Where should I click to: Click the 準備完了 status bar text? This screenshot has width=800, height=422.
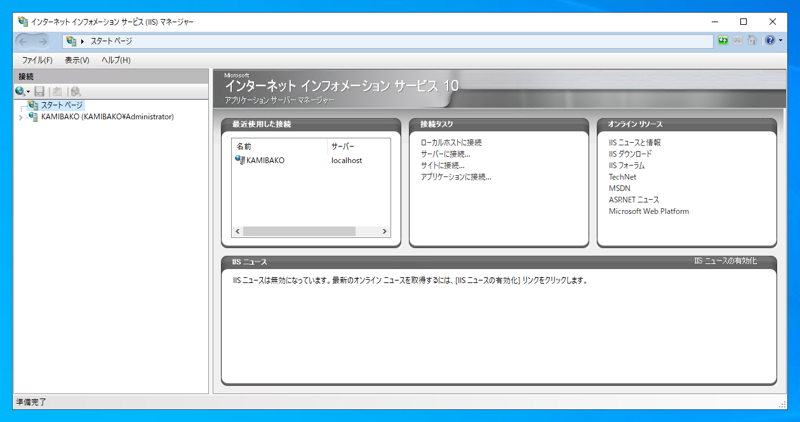[31, 402]
